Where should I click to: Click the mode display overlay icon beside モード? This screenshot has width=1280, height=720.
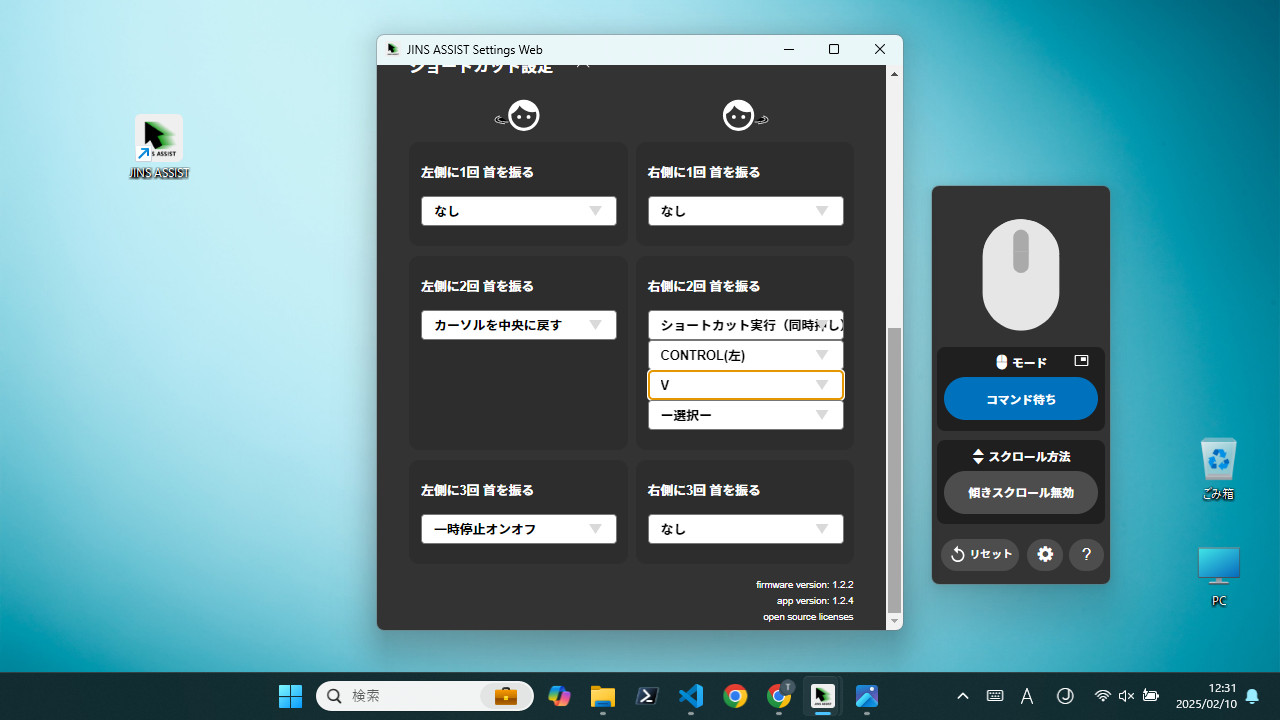coord(1081,361)
